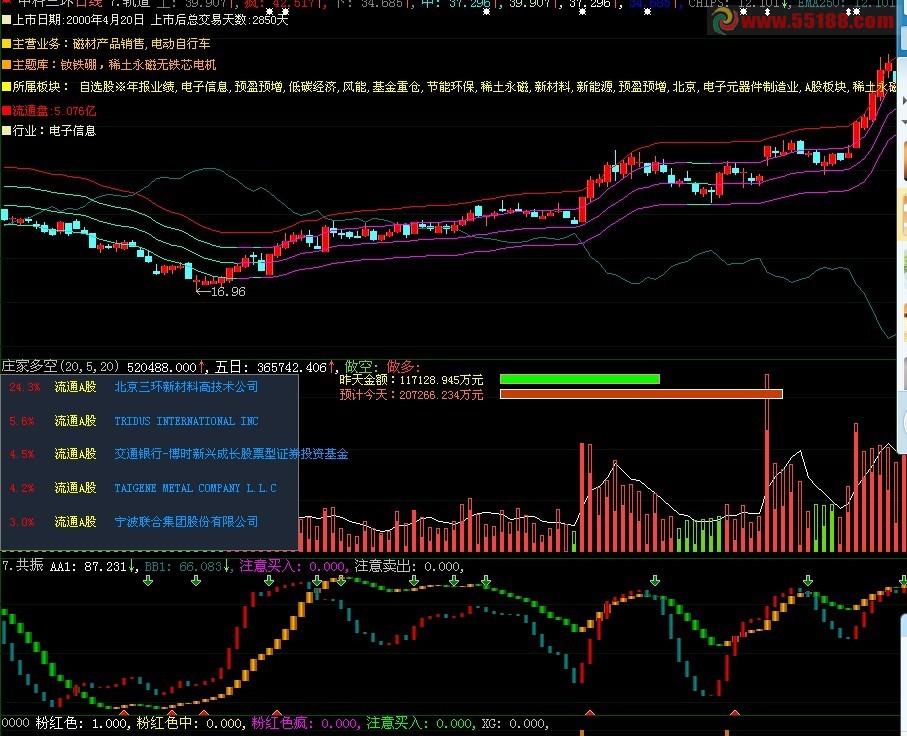The image size is (907, 736).
Task: Click the 预计今天：207266.234万元 text
Action: pos(411,395)
